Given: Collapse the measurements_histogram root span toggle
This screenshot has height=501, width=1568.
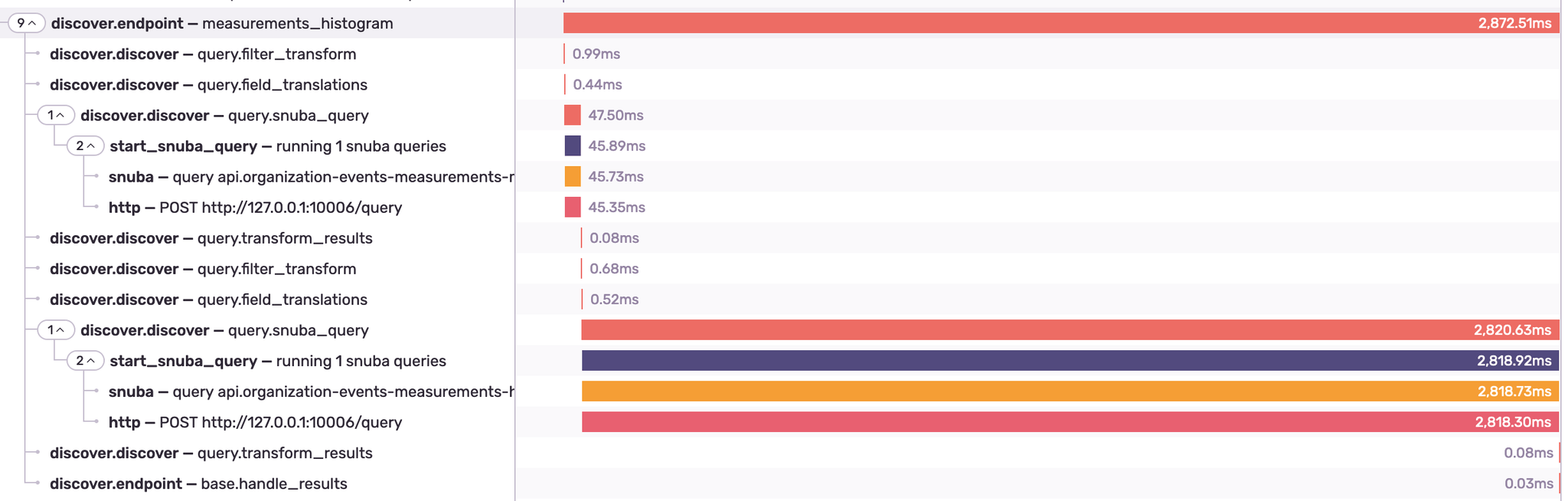Looking at the screenshot, I should pyautogui.click(x=26, y=24).
